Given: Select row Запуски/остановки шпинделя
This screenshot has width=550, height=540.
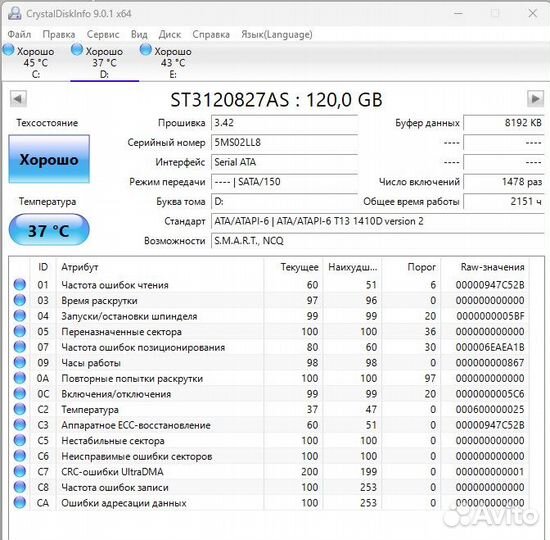Looking at the screenshot, I should click(269, 316).
